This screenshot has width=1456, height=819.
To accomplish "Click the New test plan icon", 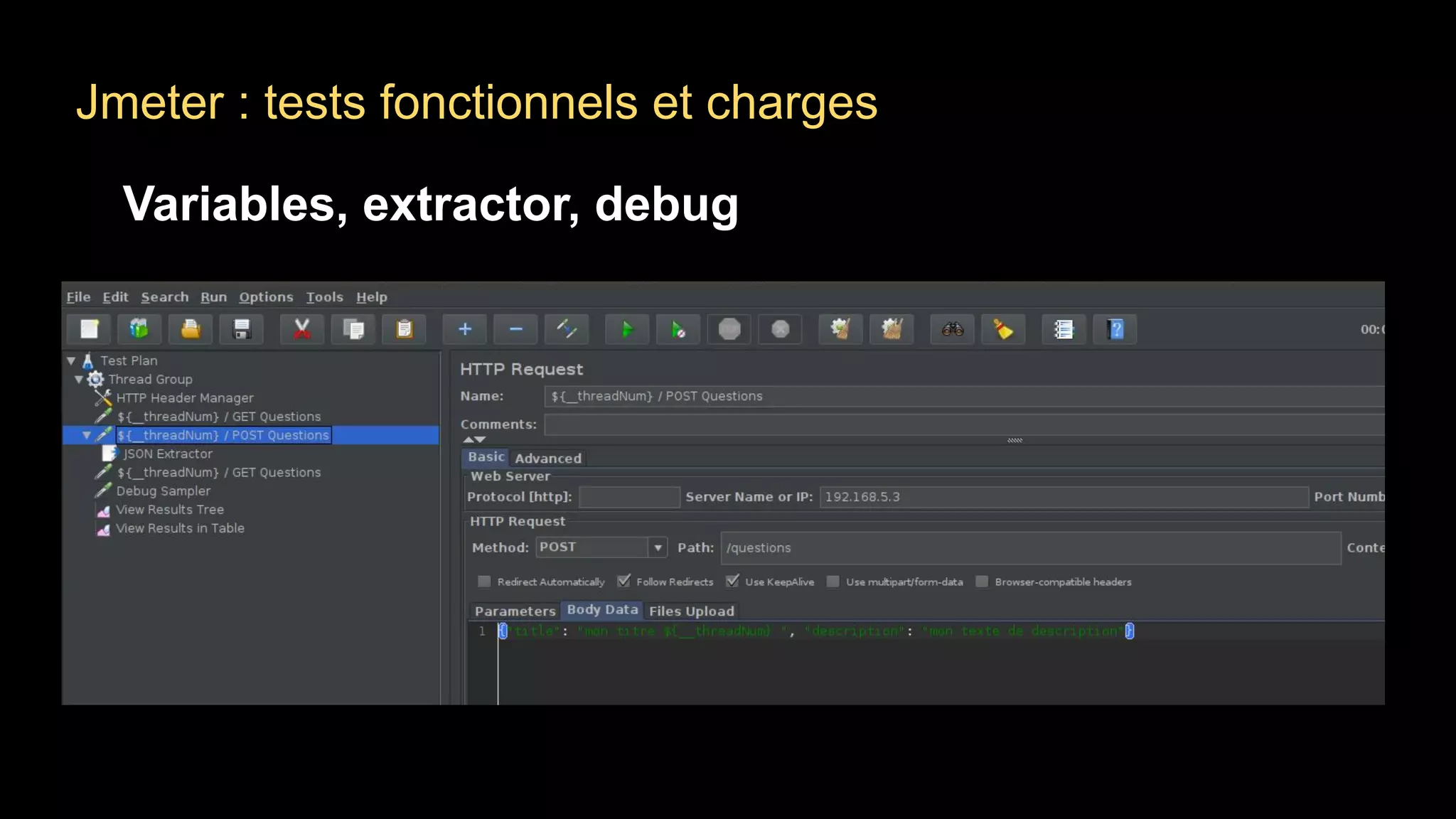I will [x=89, y=329].
